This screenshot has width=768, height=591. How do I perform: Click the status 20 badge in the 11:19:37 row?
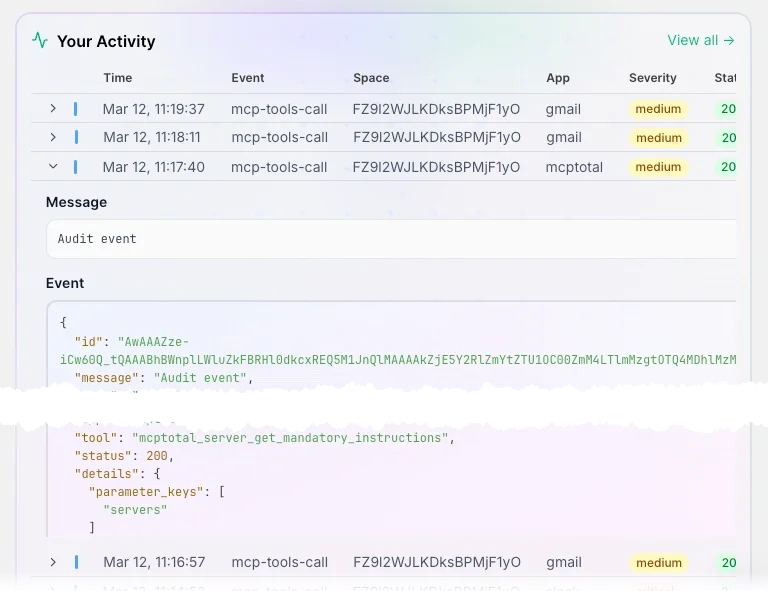[726, 109]
